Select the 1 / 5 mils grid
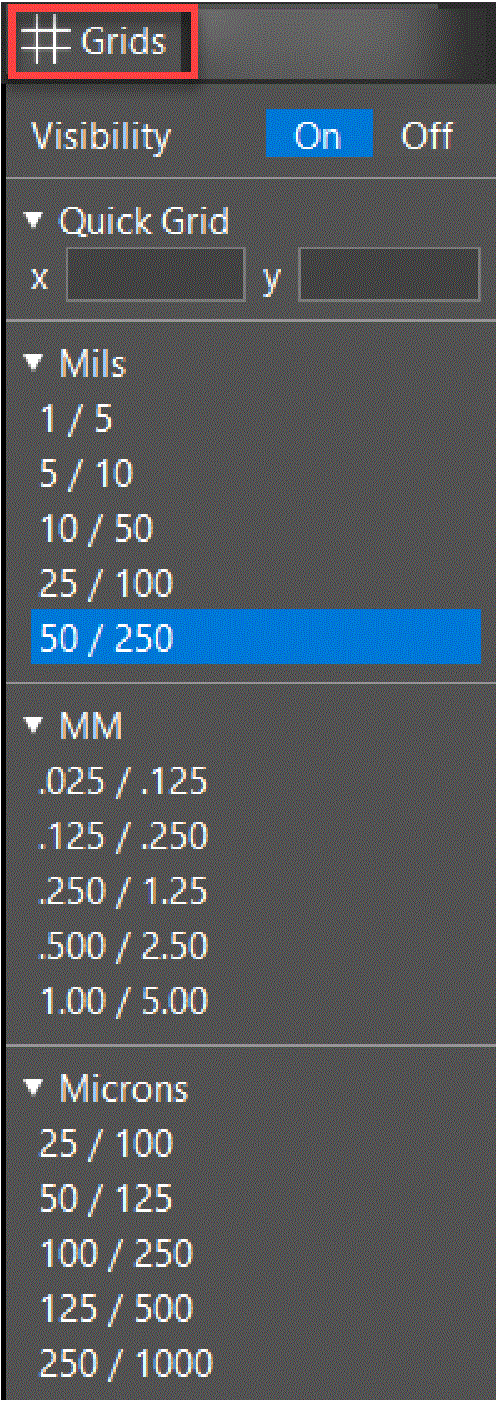Viewport: 497px width, 1402px height. (x=256, y=419)
